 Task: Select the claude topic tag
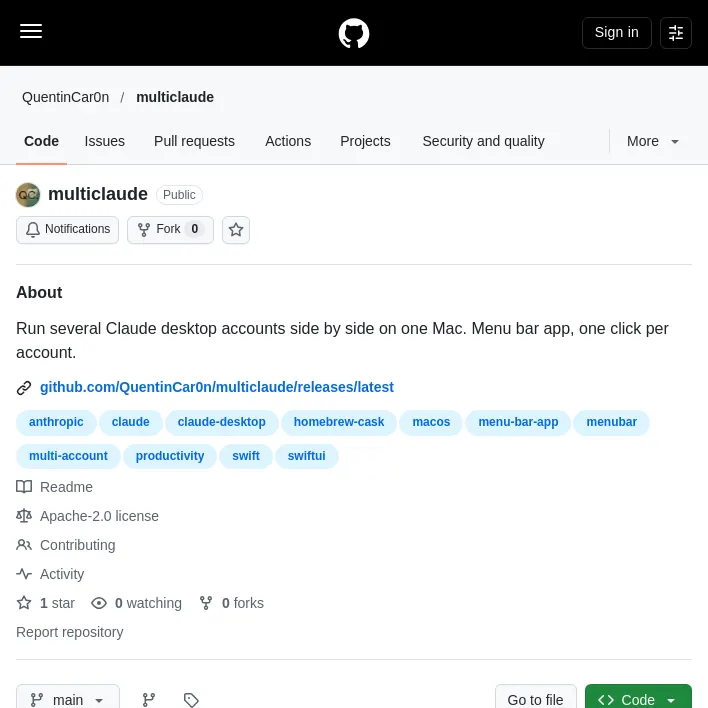pyautogui.click(x=130, y=422)
